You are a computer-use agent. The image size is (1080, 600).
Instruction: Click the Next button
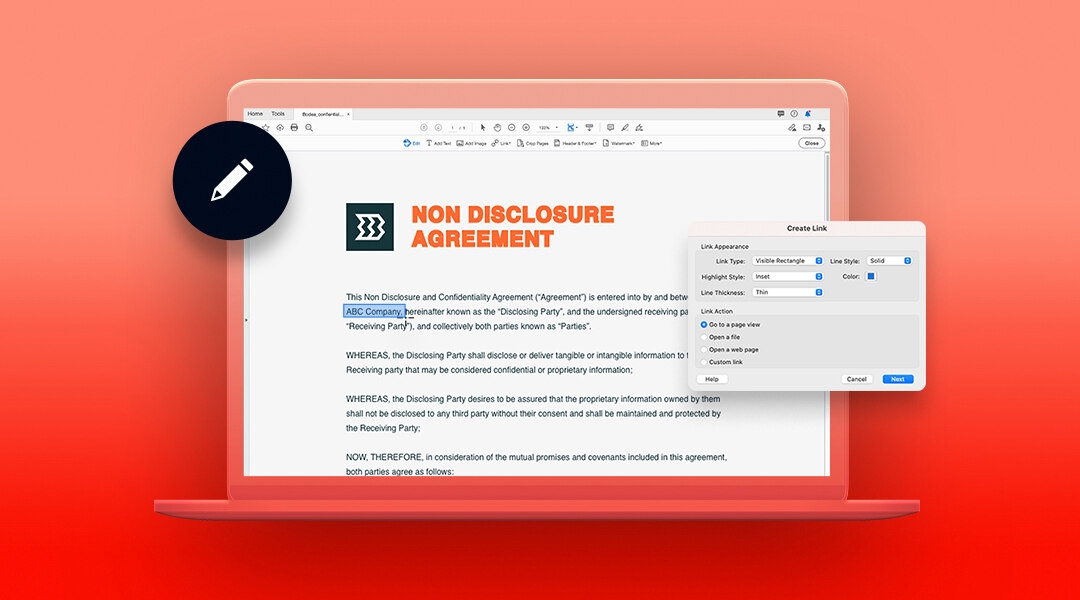[x=898, y=379]
